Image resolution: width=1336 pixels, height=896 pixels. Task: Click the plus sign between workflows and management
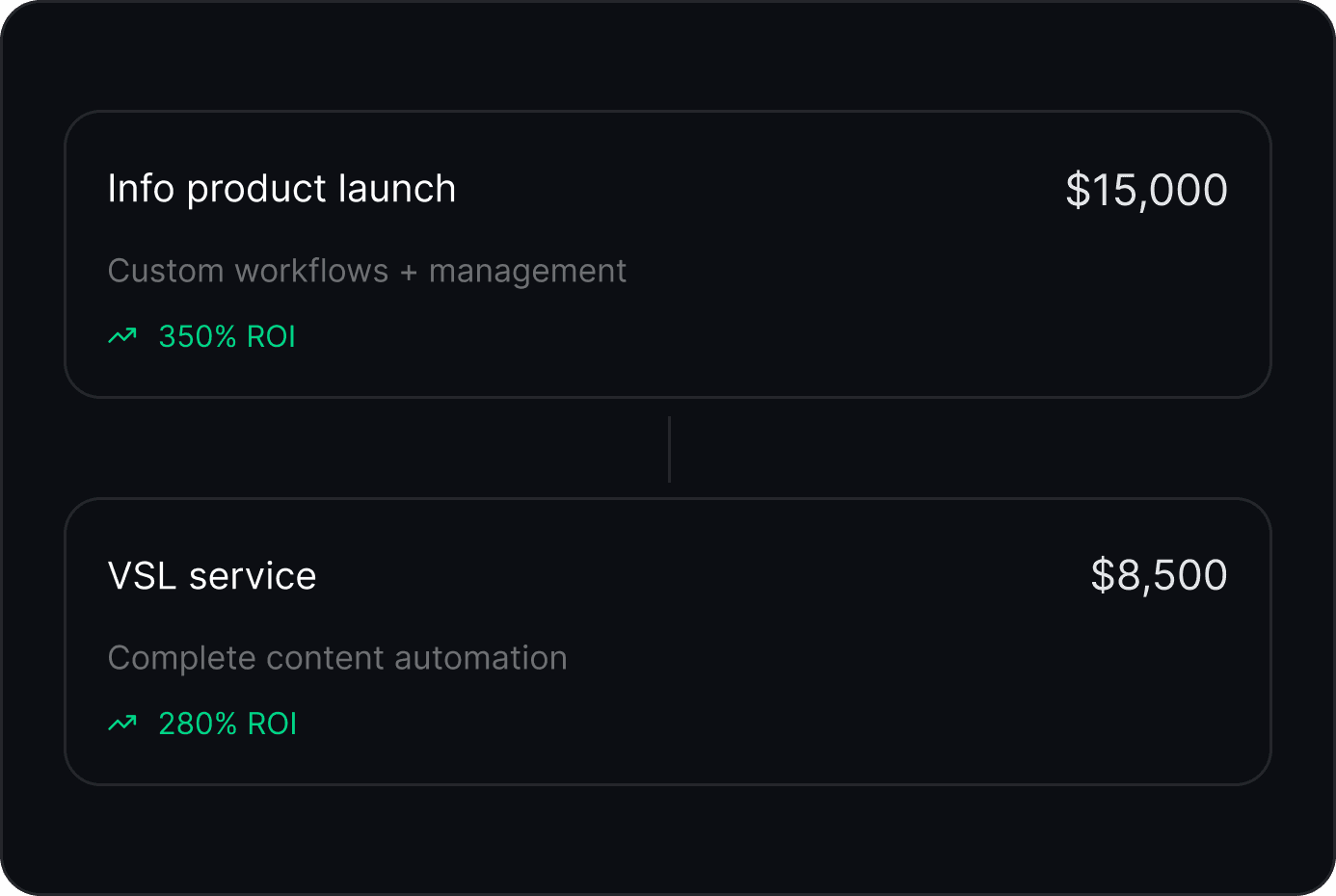tap(409, 273)
